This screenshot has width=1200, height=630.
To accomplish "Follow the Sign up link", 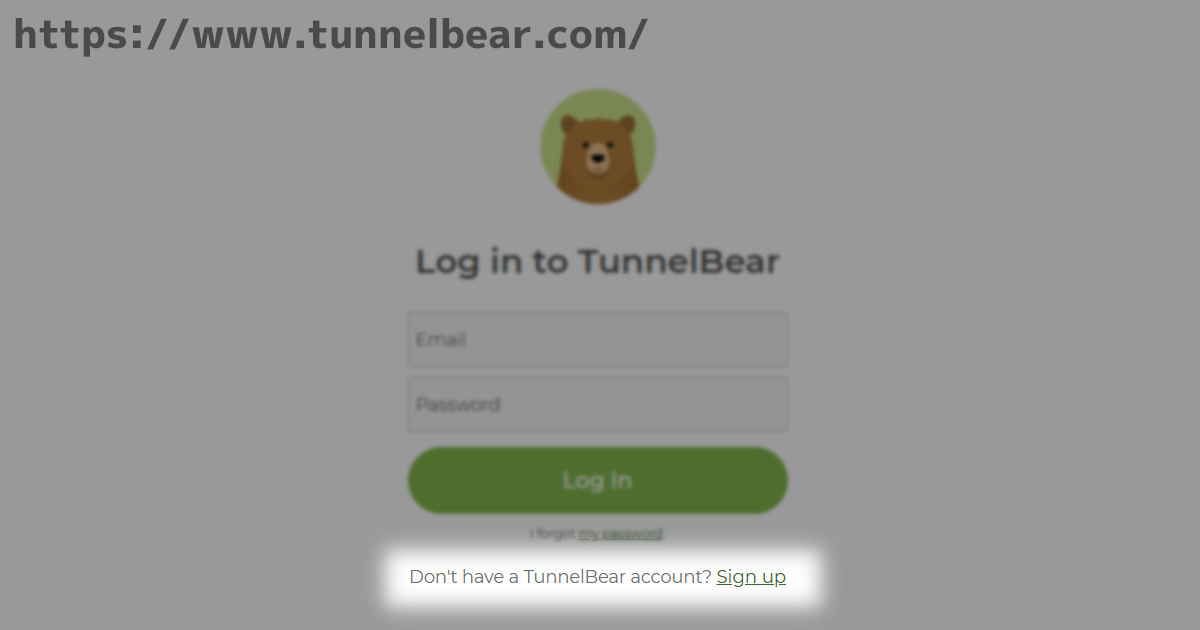I will click(x=751, y=577).
